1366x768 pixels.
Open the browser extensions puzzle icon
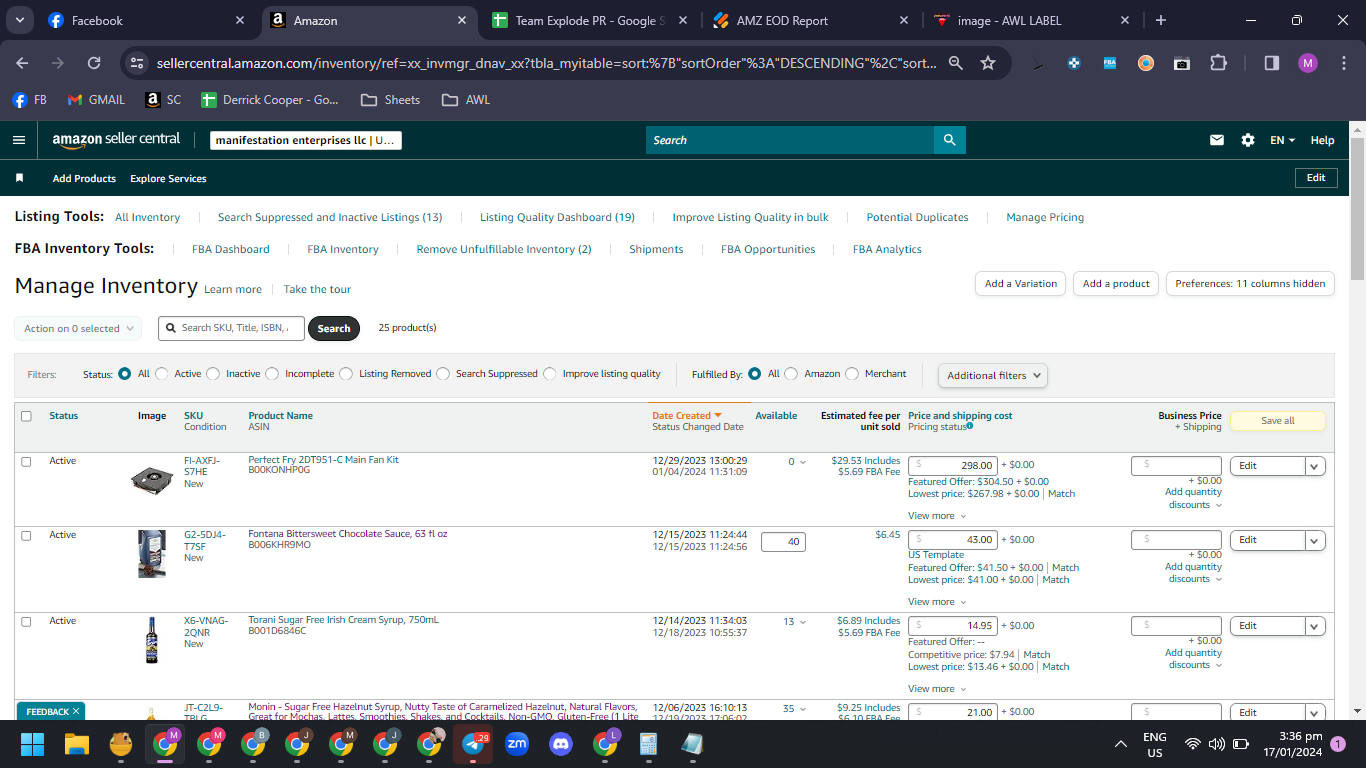pos(1218,63)
